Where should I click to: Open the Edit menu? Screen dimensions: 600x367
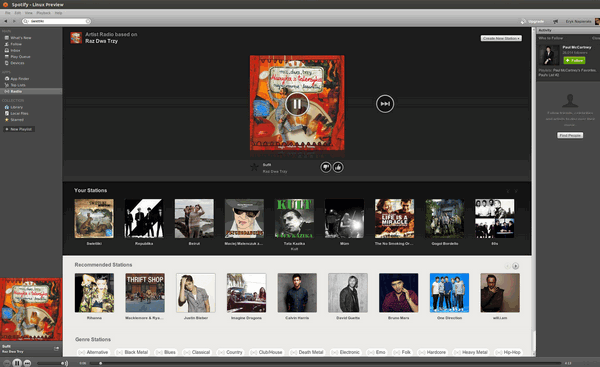point(18,13)
